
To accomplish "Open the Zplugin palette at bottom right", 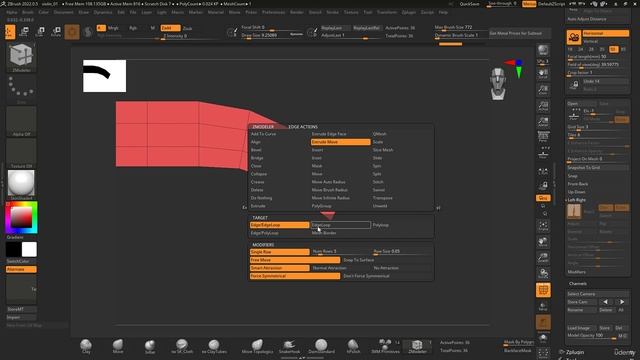I will point(575,352).
